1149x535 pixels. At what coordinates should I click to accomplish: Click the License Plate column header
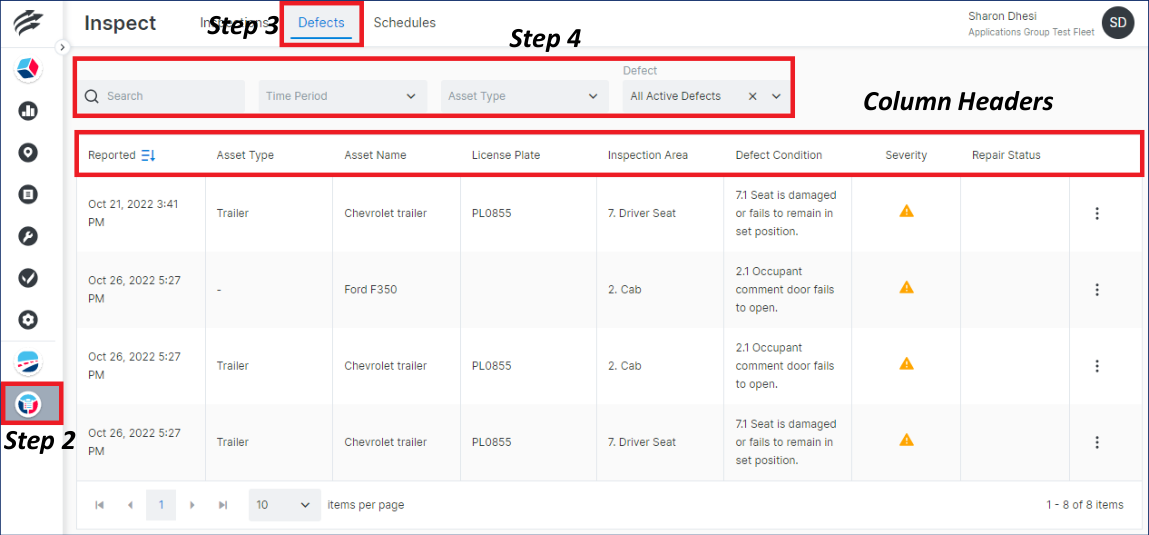506,155
